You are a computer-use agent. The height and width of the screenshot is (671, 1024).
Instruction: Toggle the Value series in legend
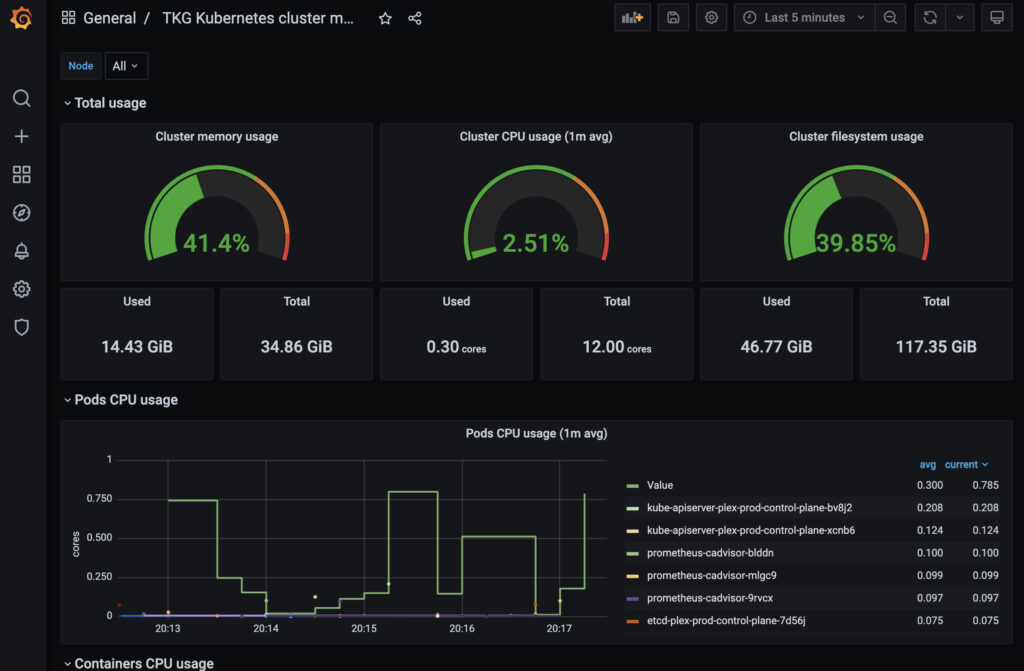[x=659, y=485]
